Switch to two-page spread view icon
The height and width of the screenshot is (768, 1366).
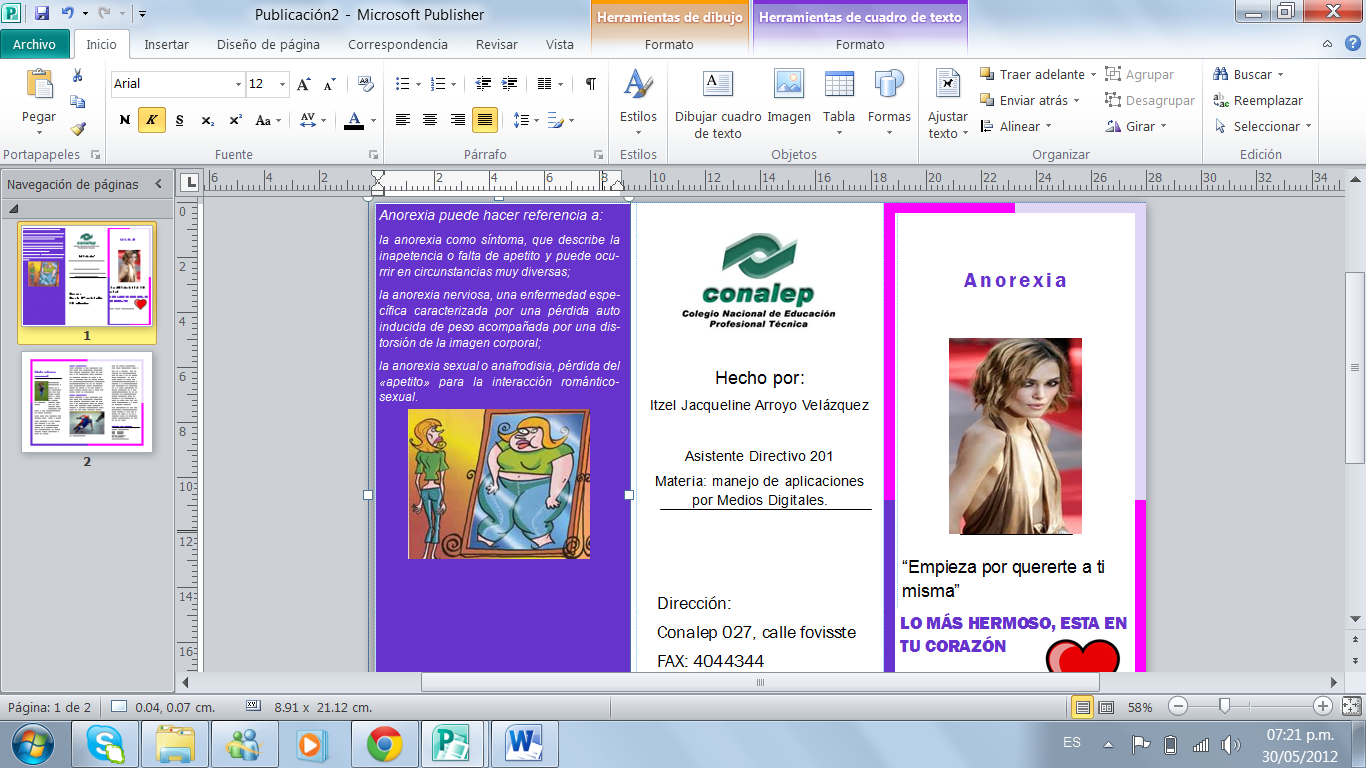pos(1106,707)
